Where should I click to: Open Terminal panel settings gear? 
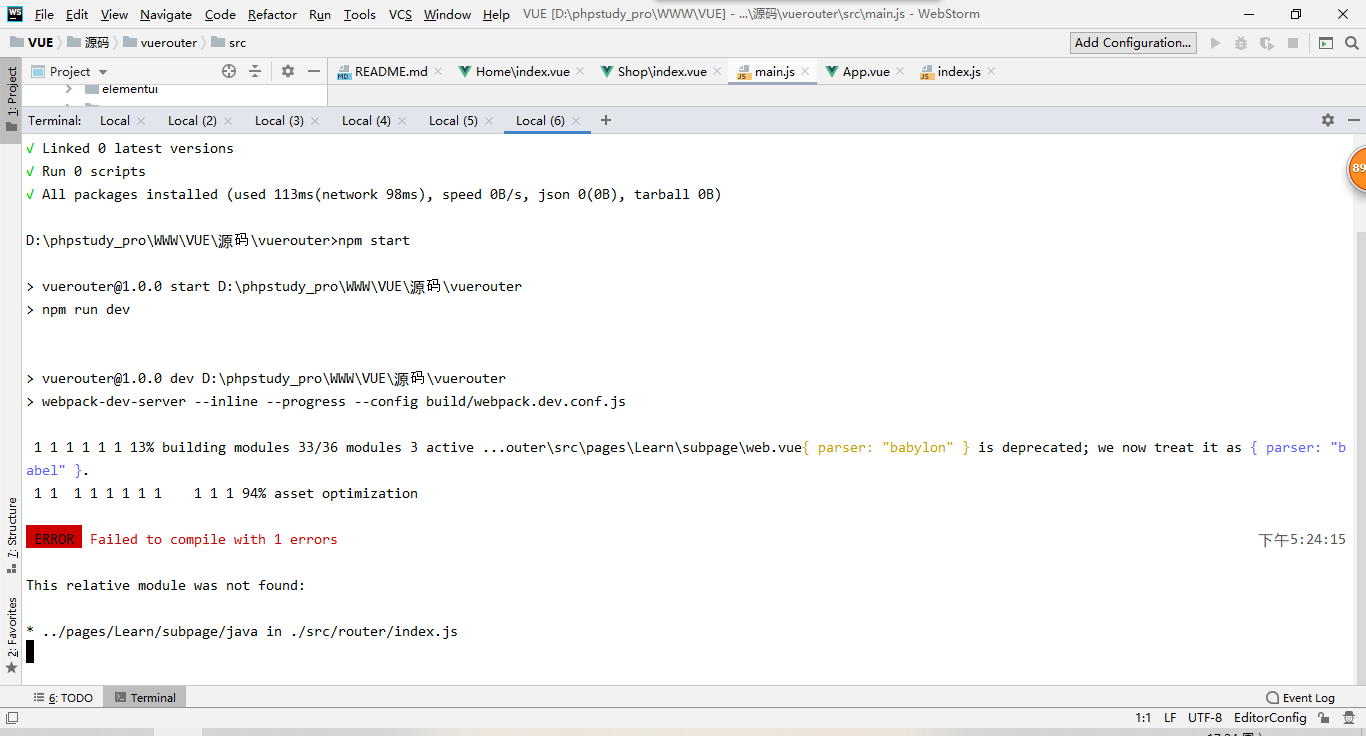click(x=1328, y=120)
